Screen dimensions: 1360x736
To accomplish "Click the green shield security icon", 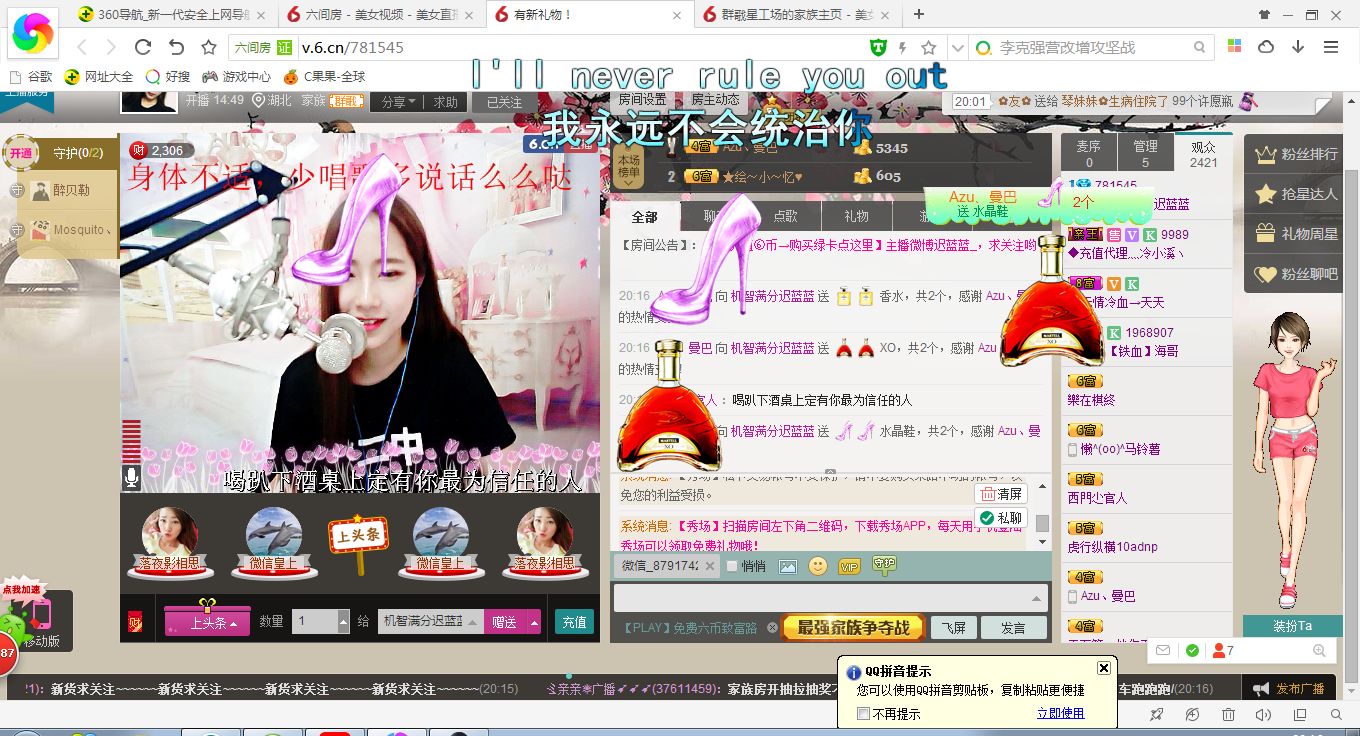I will [878, 47].
